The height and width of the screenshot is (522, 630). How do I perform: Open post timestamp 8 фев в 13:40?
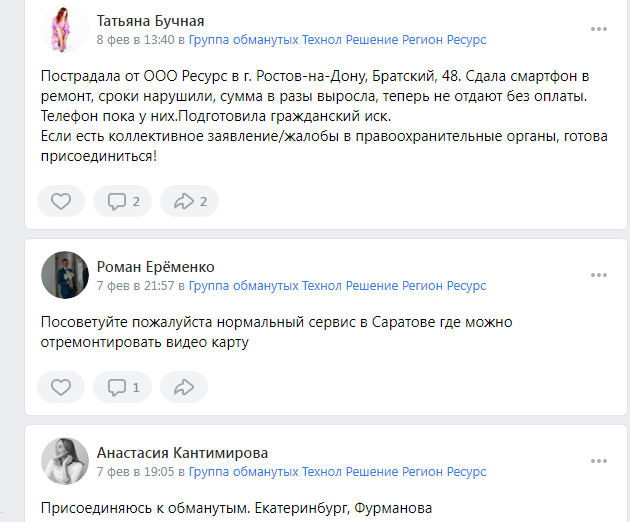pyautogui.click(x=135, y=40)
